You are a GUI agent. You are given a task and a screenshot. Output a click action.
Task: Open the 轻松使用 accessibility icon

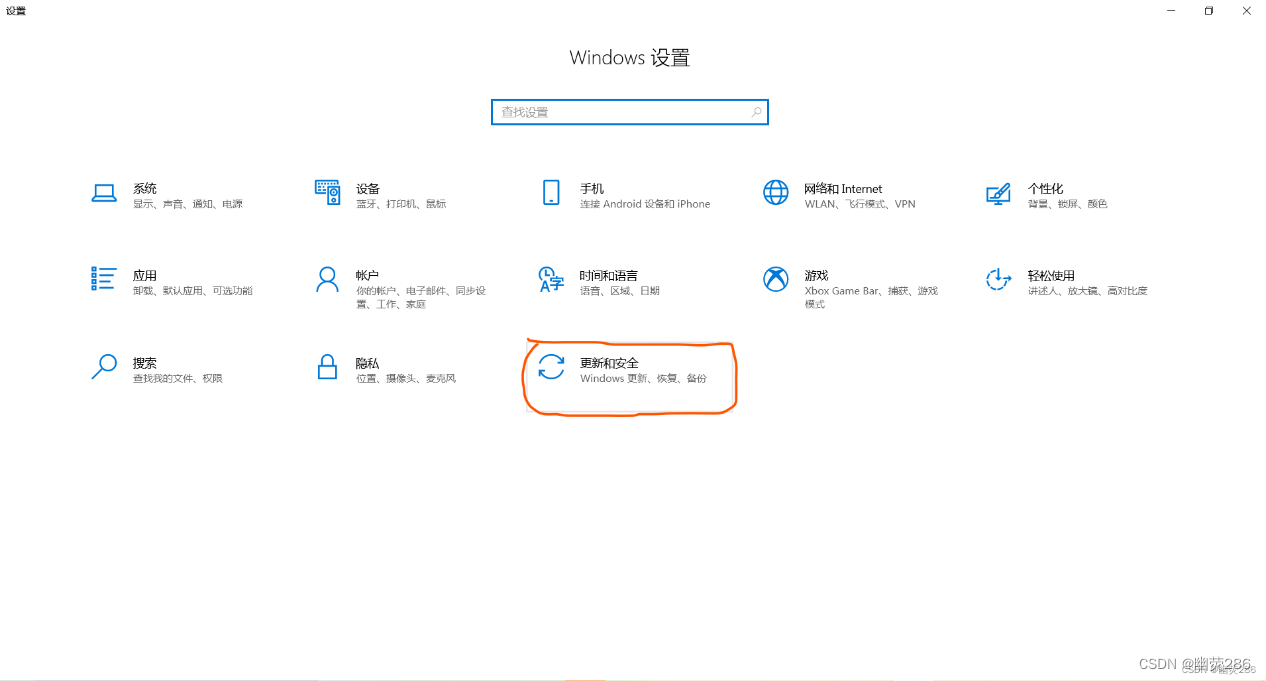998,279
